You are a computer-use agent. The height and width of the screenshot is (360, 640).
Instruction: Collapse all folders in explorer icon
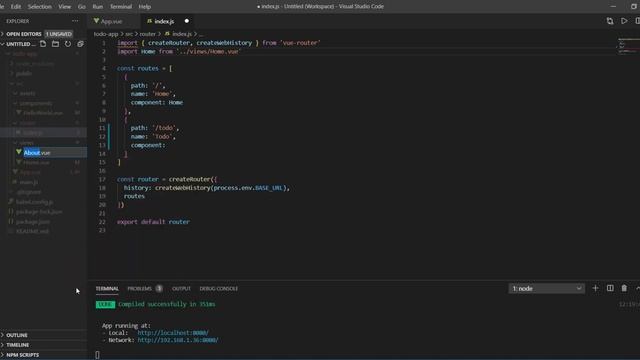tap(80, 44)
